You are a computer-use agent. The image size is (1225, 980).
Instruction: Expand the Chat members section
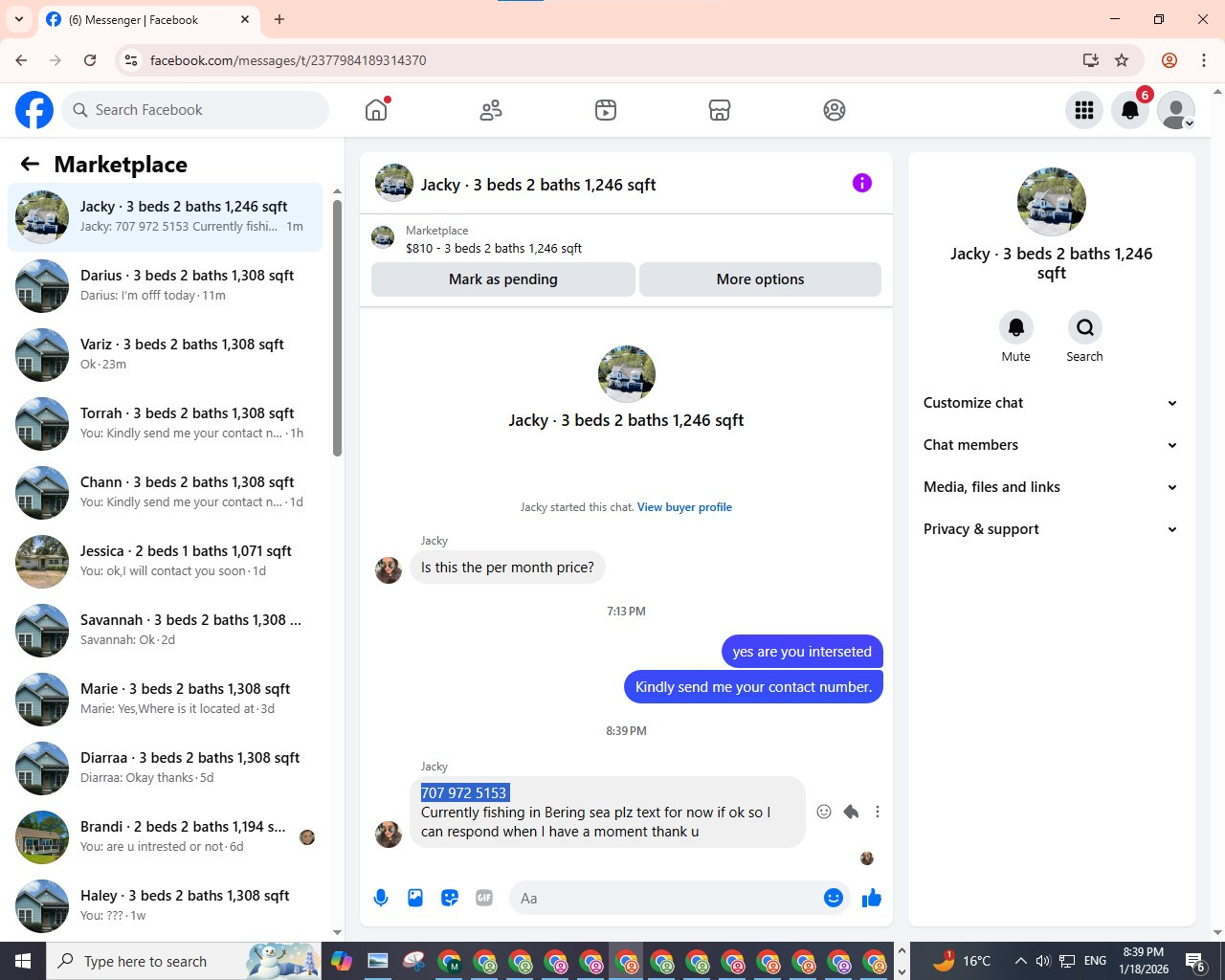pos(1051,445)
